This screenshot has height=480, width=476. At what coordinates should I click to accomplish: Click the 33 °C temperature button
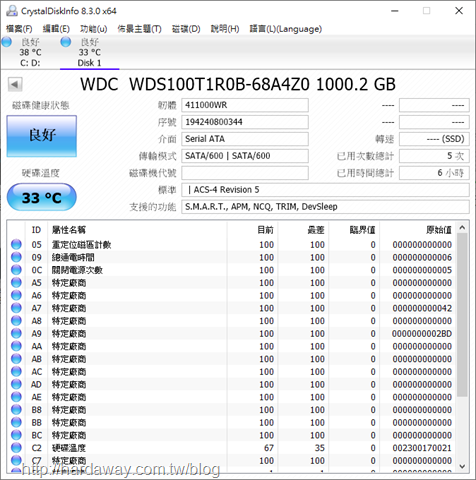click(42, 197)
